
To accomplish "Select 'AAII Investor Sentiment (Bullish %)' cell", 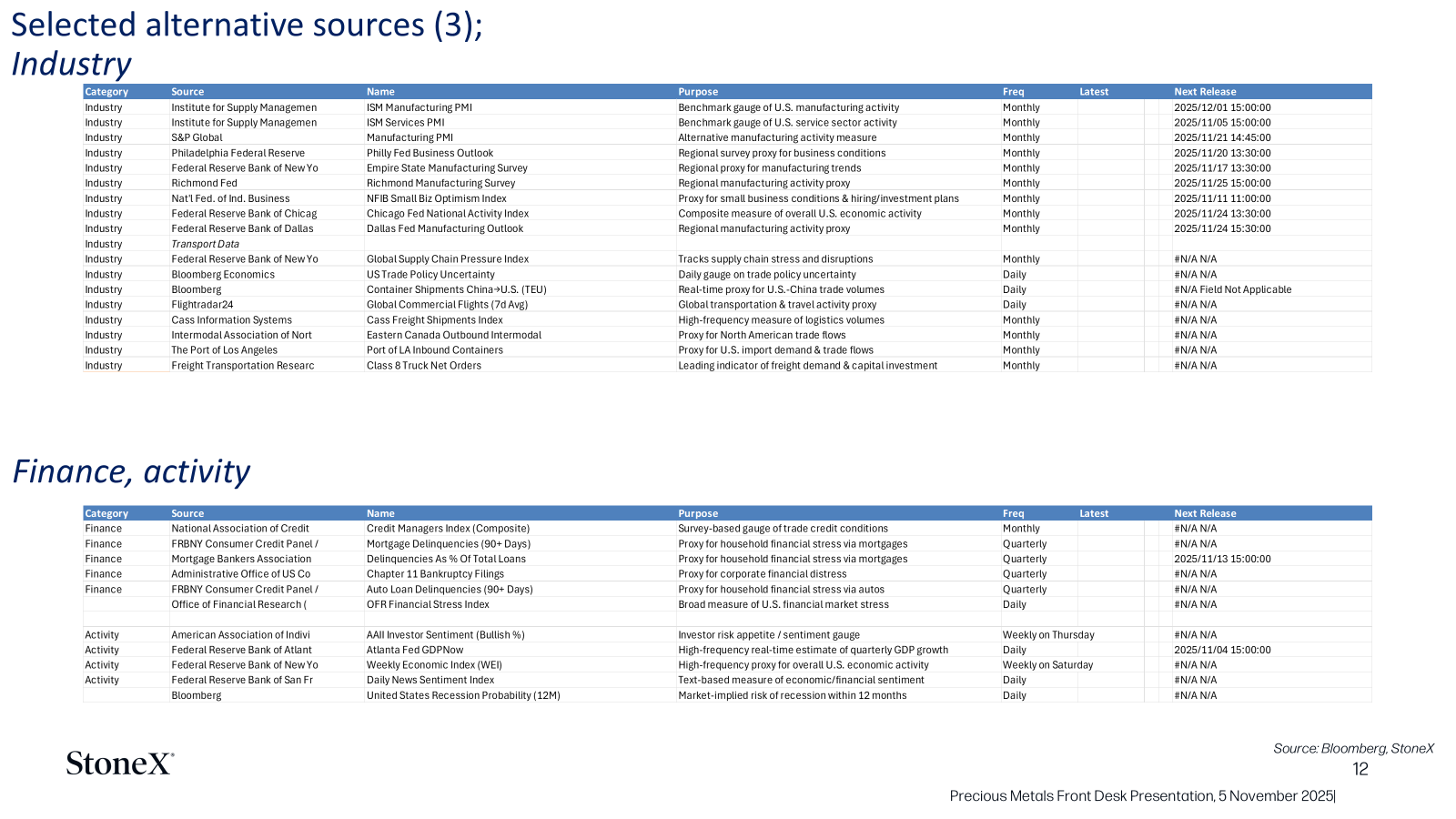I will pos(446,635).
